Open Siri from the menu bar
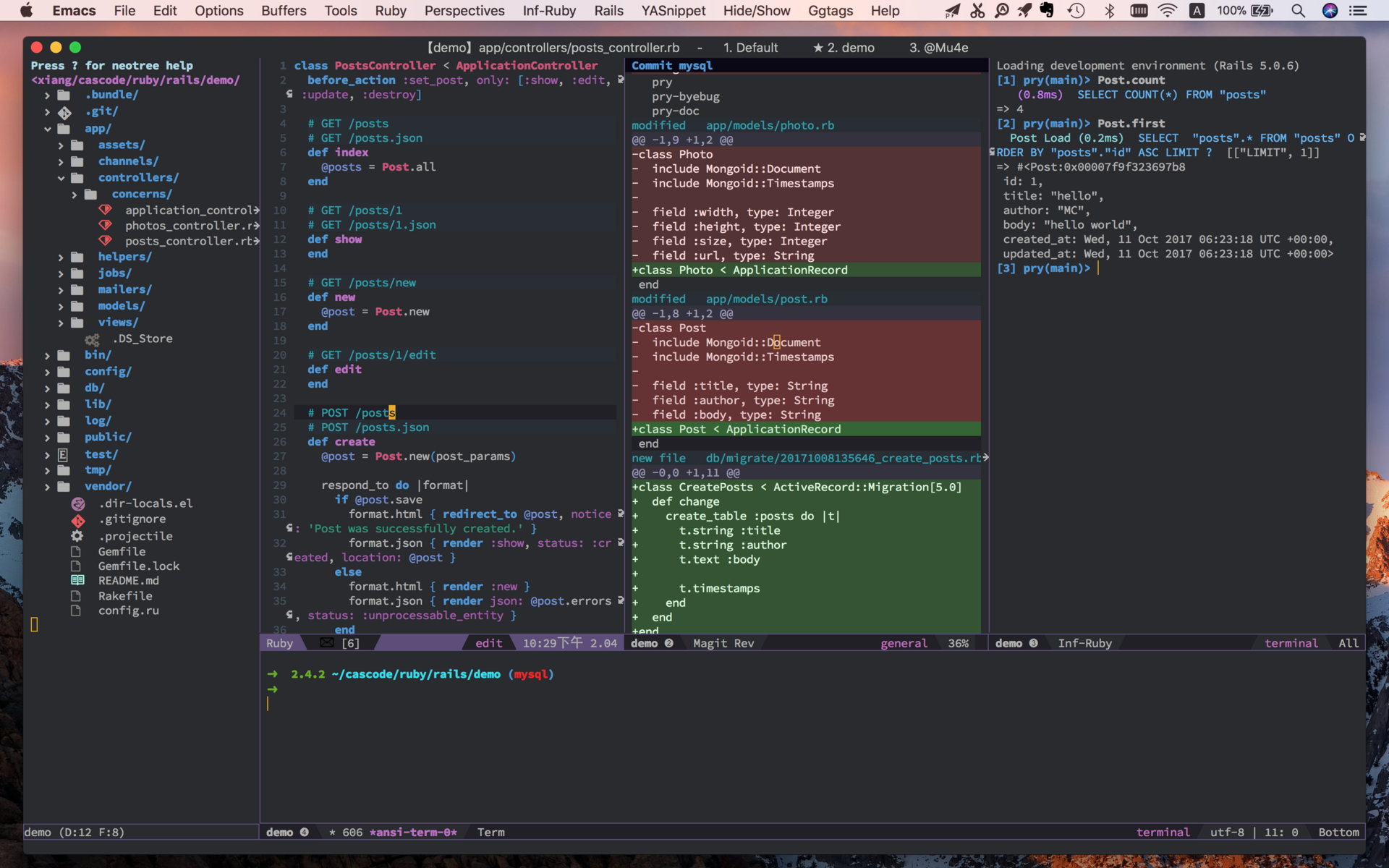Viewport: 1389px width, 868px height. (x=1330, y=10)
